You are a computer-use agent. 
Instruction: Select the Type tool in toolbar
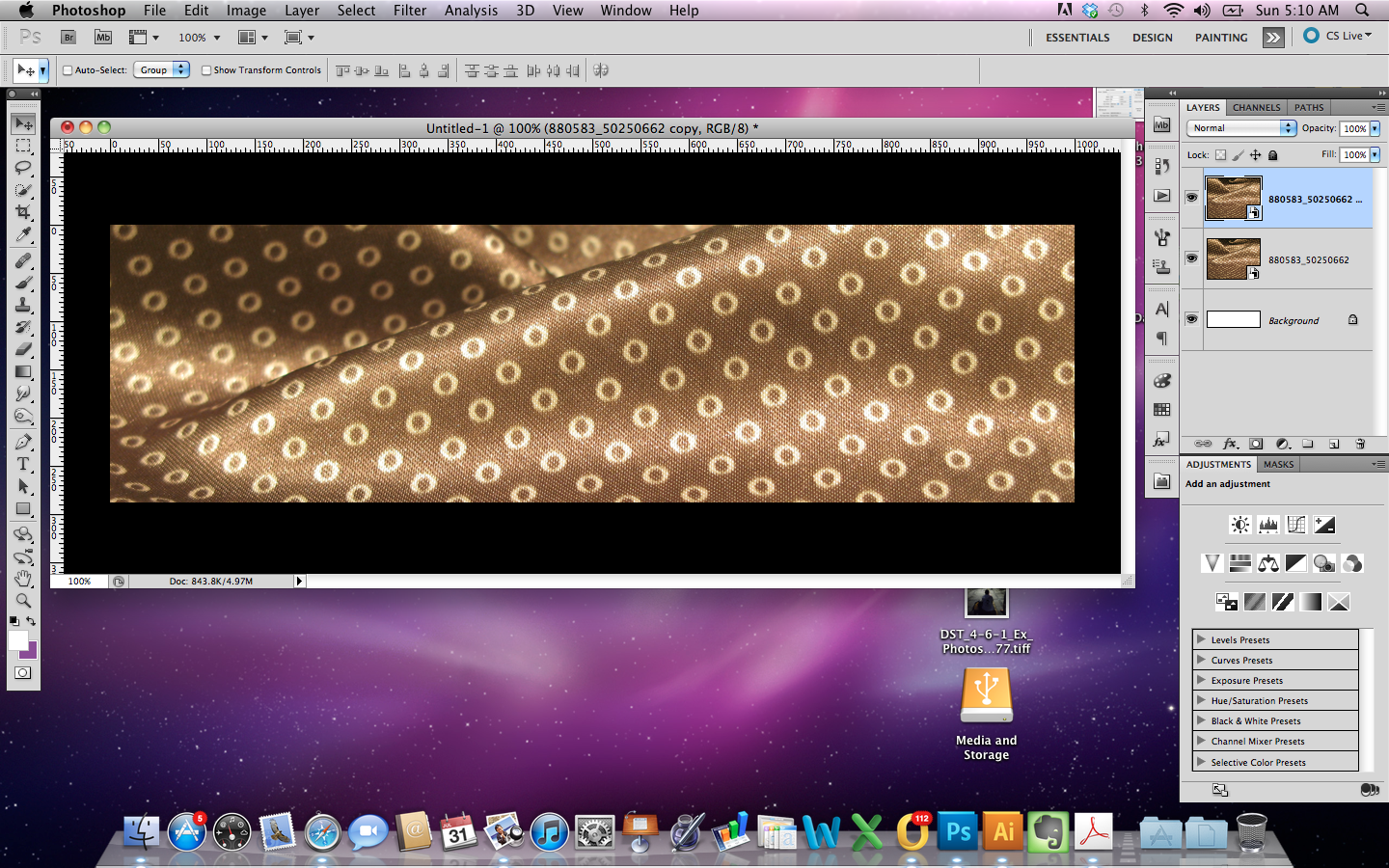(23, 464)
